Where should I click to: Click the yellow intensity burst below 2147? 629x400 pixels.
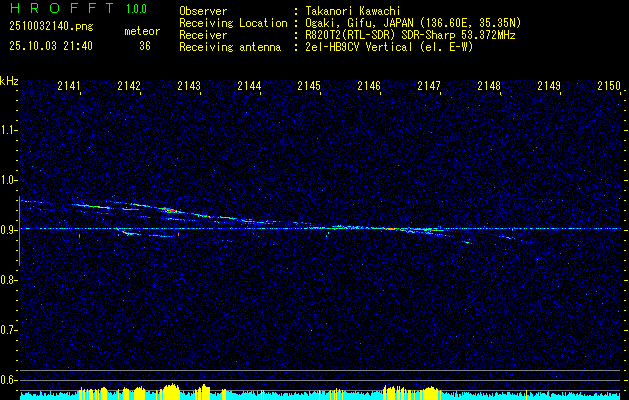(x=430, y=392)
